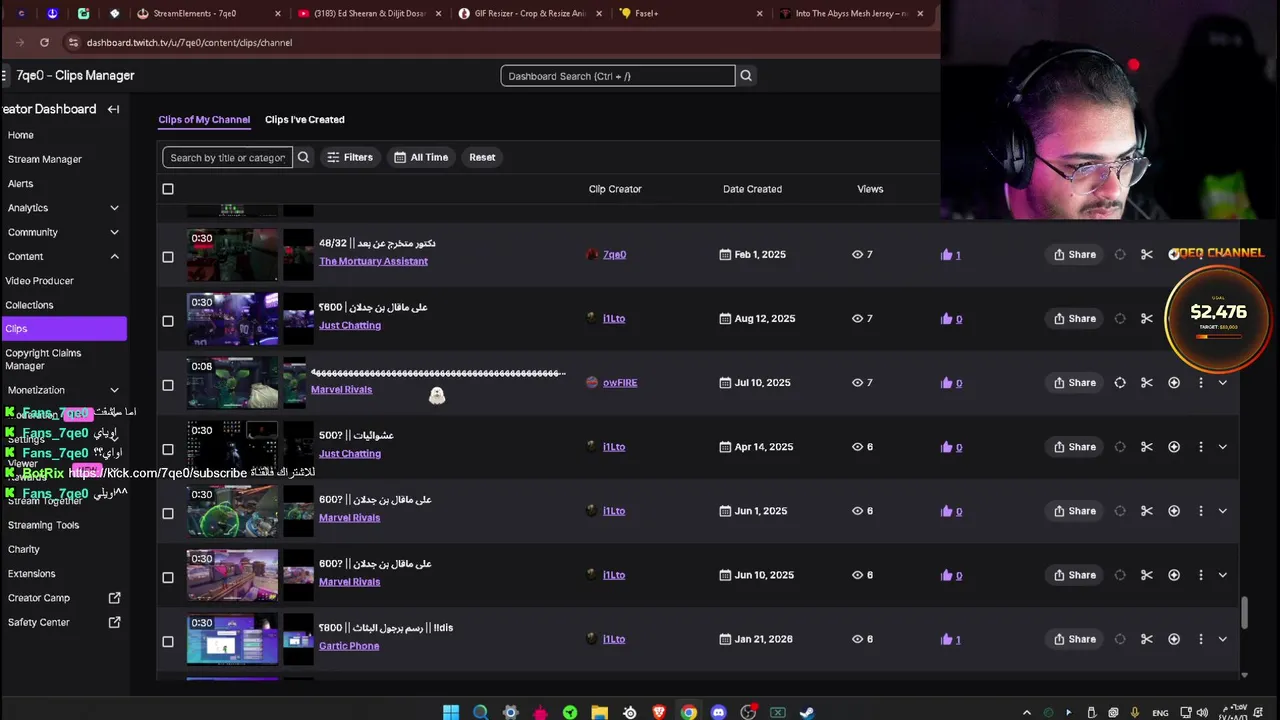This screenshot has width=1280, height=720.
Task: Expand the Analytics section in the sidebar
Action: (x=114, y=208)
